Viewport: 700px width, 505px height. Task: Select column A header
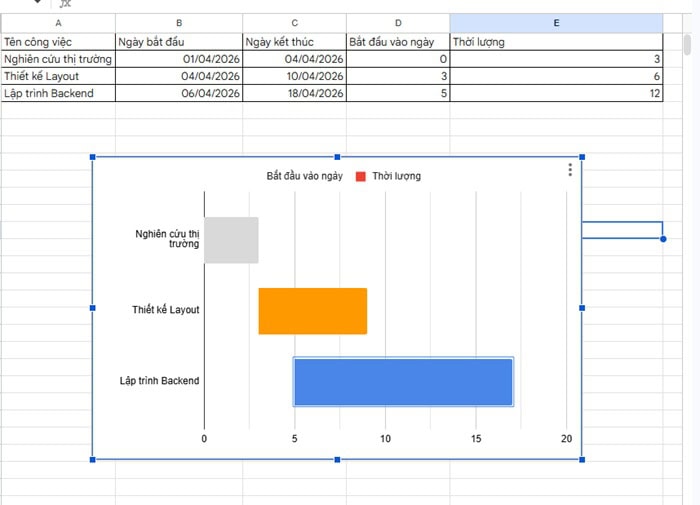(x=57, y=23)
